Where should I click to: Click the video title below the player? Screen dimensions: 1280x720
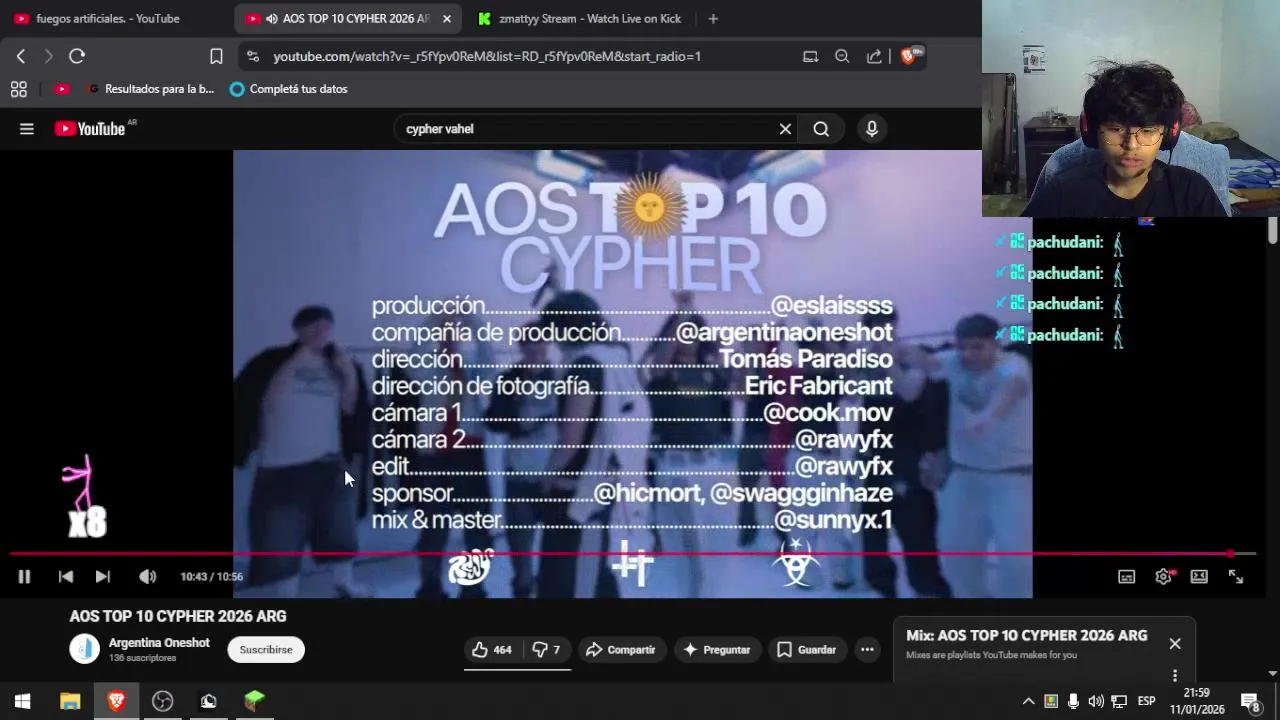click(178, 616)
